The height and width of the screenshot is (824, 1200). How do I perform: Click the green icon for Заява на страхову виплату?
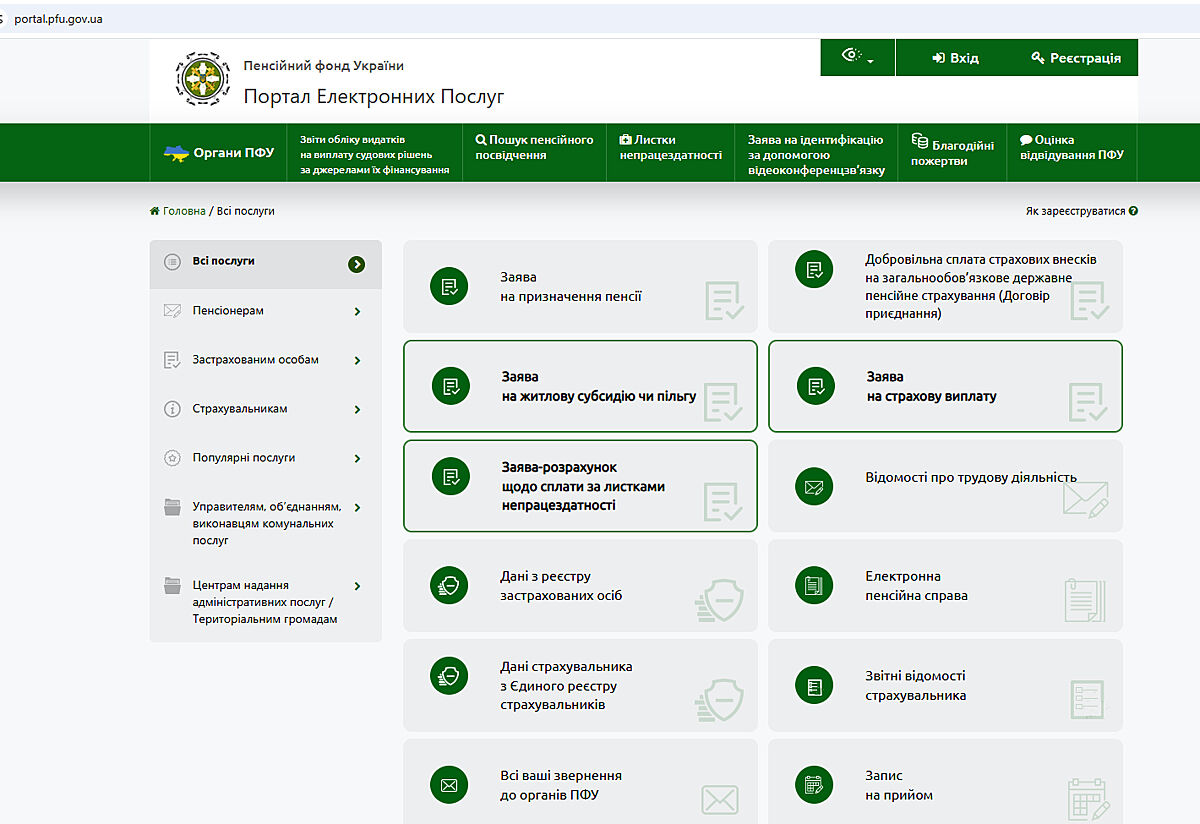click(x=814, y=386)
